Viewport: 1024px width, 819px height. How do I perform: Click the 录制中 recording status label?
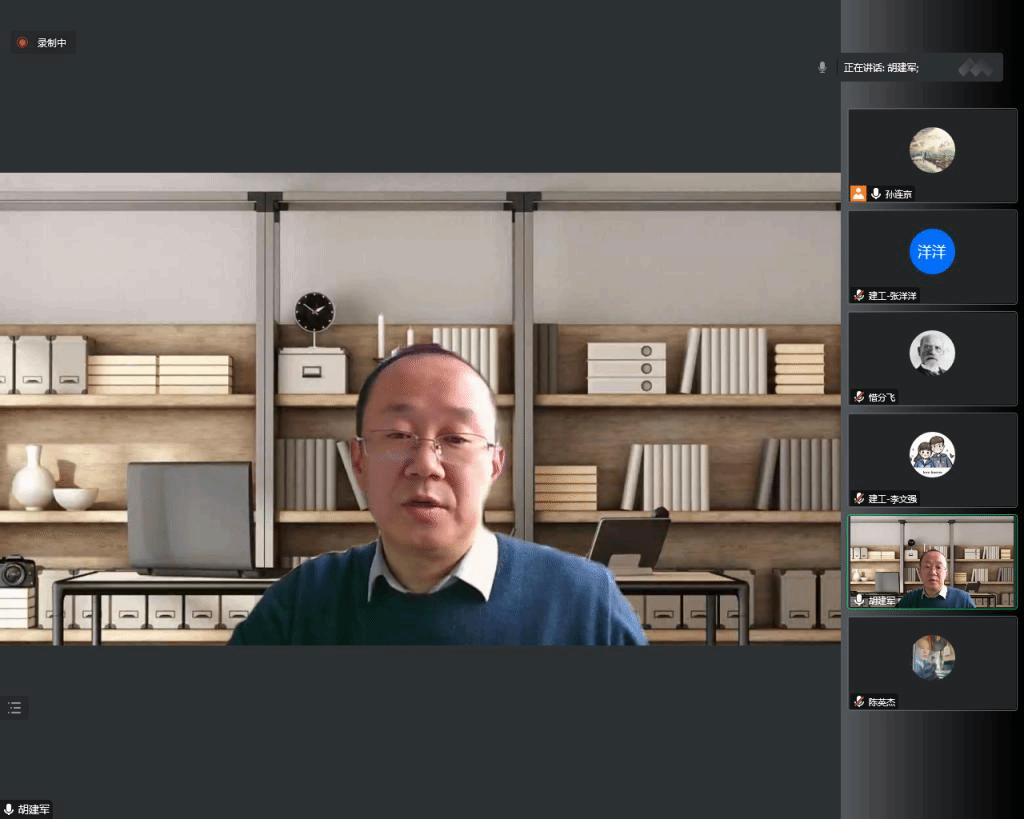click(52, 43)
